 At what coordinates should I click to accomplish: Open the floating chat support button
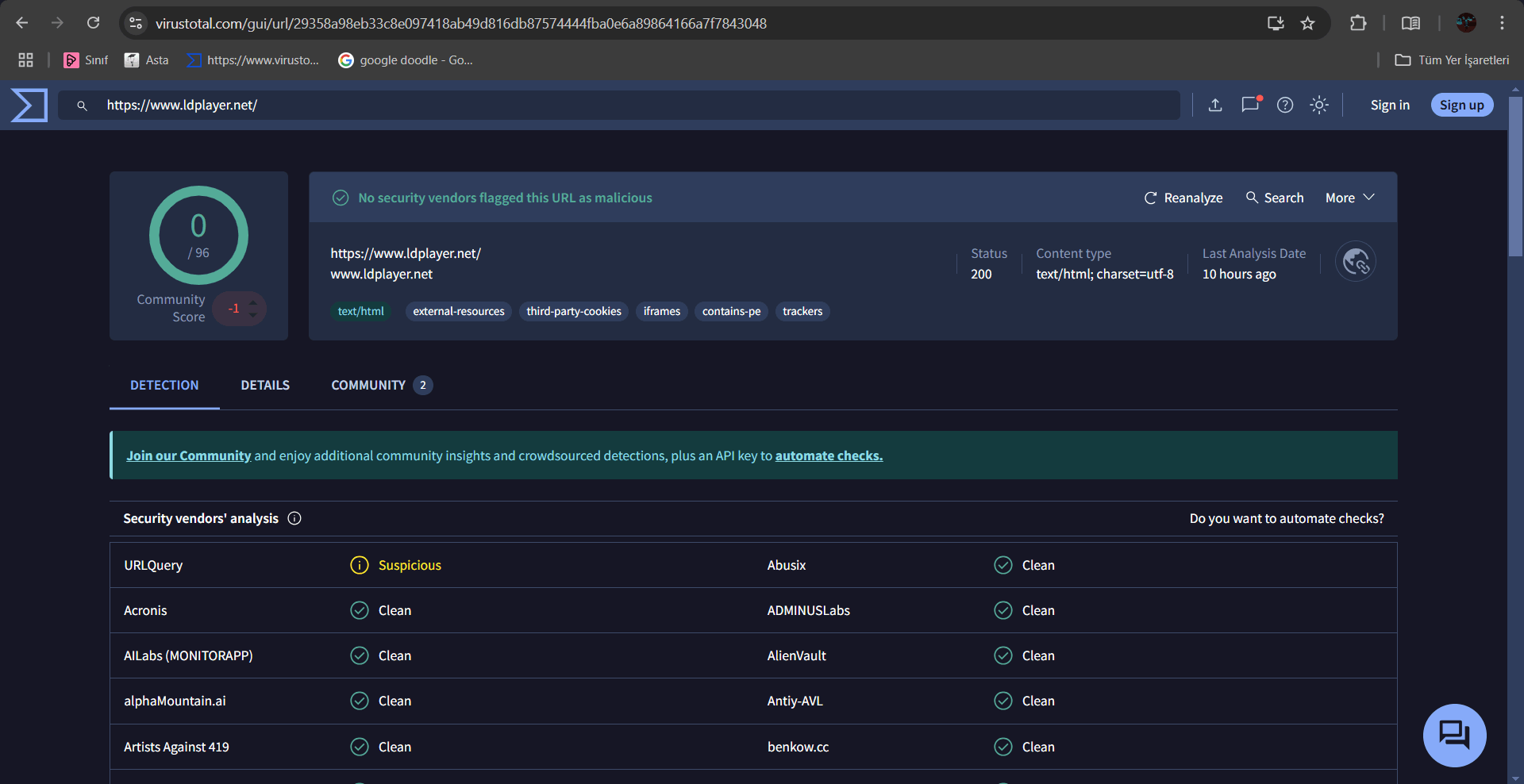[x=1455, y=736]
